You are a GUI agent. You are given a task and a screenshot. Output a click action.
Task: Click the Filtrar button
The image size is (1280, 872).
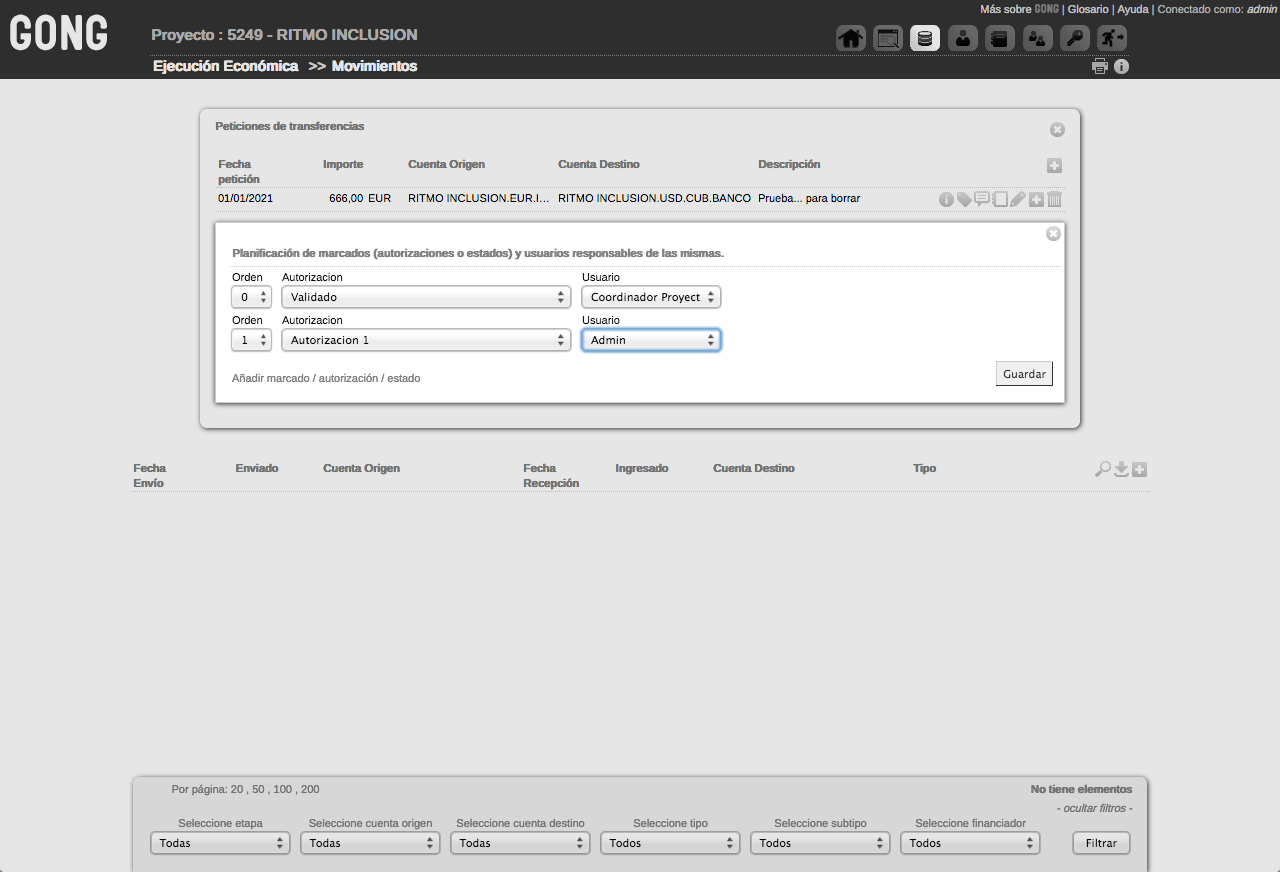1101,843
